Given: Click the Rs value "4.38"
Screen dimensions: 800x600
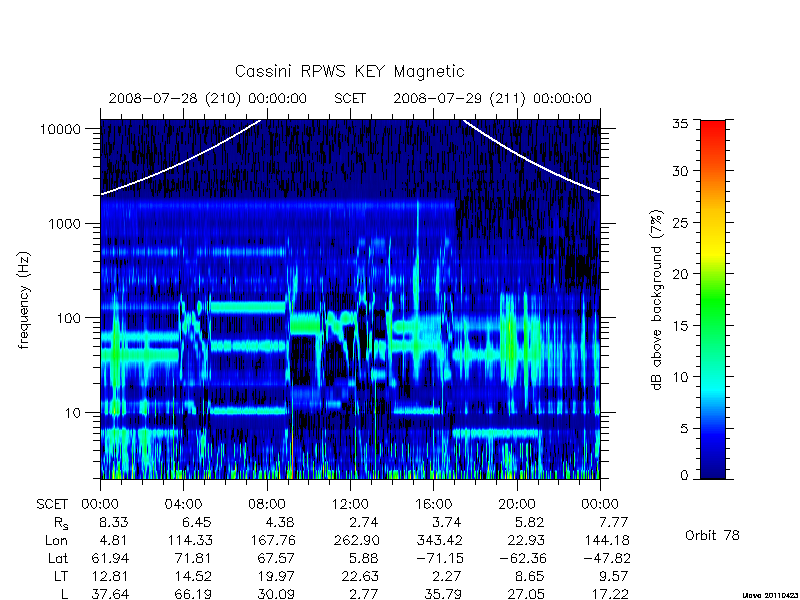Looking at the screenshot, I should point(279,522).
